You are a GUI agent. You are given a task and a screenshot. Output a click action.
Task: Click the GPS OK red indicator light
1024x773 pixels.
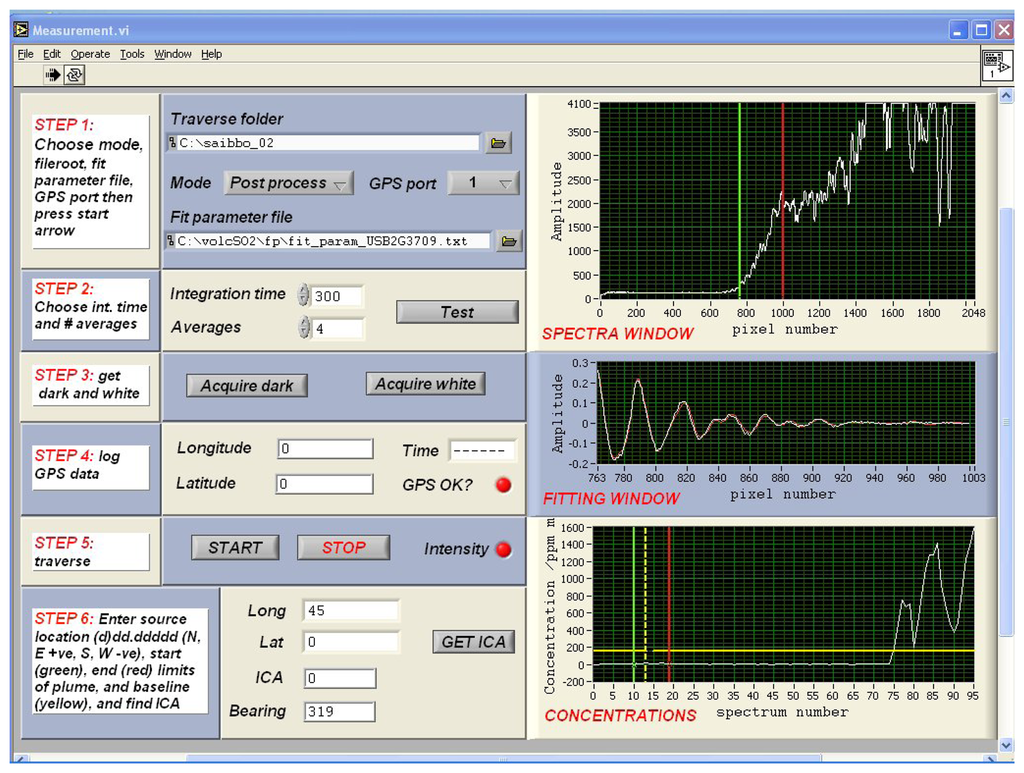coord(503,485)
